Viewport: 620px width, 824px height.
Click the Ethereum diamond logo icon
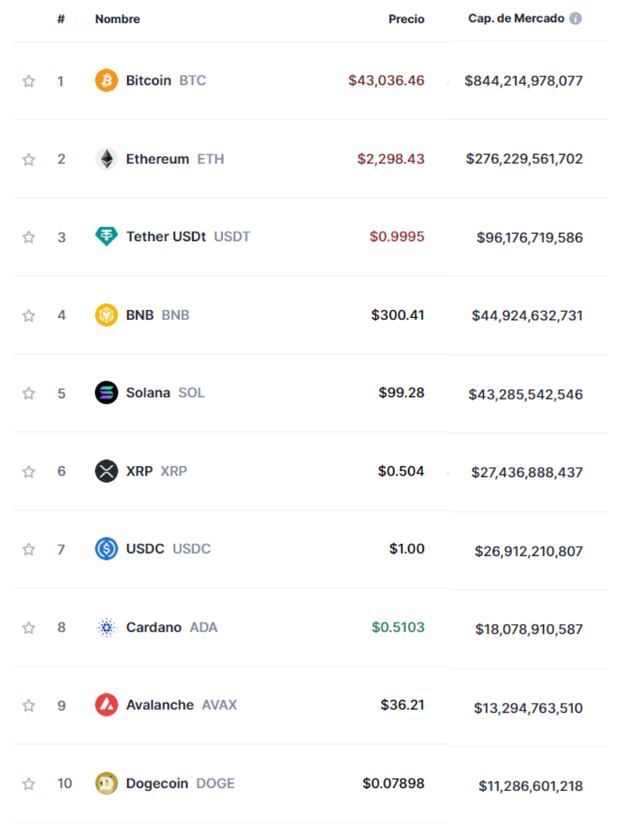coord(106,159)
